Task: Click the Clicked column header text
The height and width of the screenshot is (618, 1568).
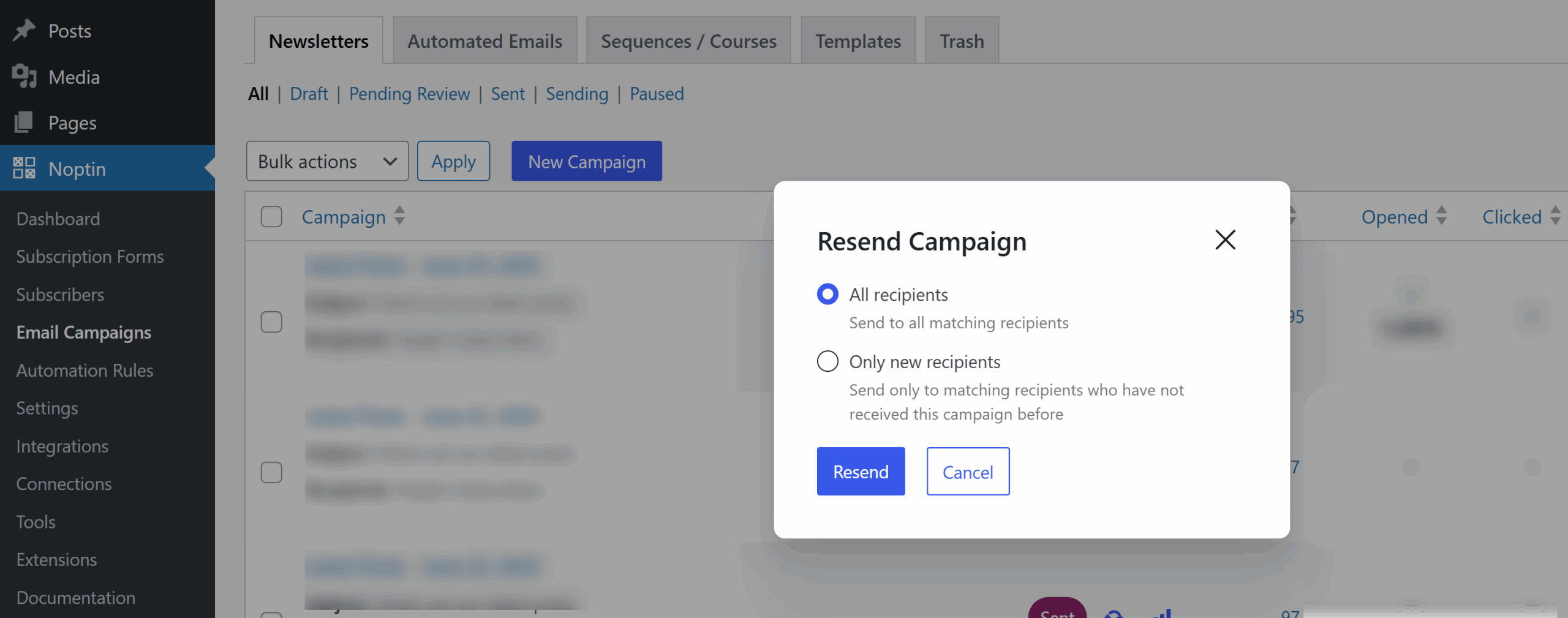Action: tap(1512, 217)
